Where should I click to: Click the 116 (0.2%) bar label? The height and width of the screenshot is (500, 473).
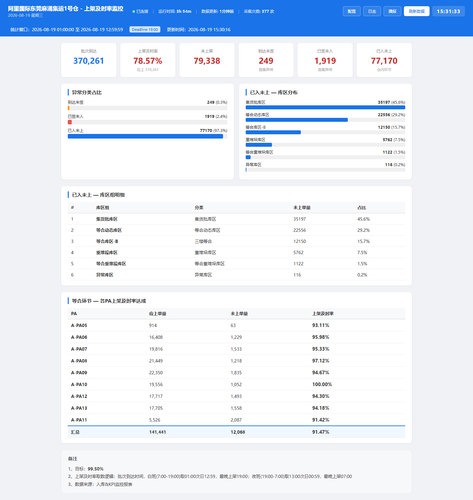pyautogui.click(x=395, y=165)
